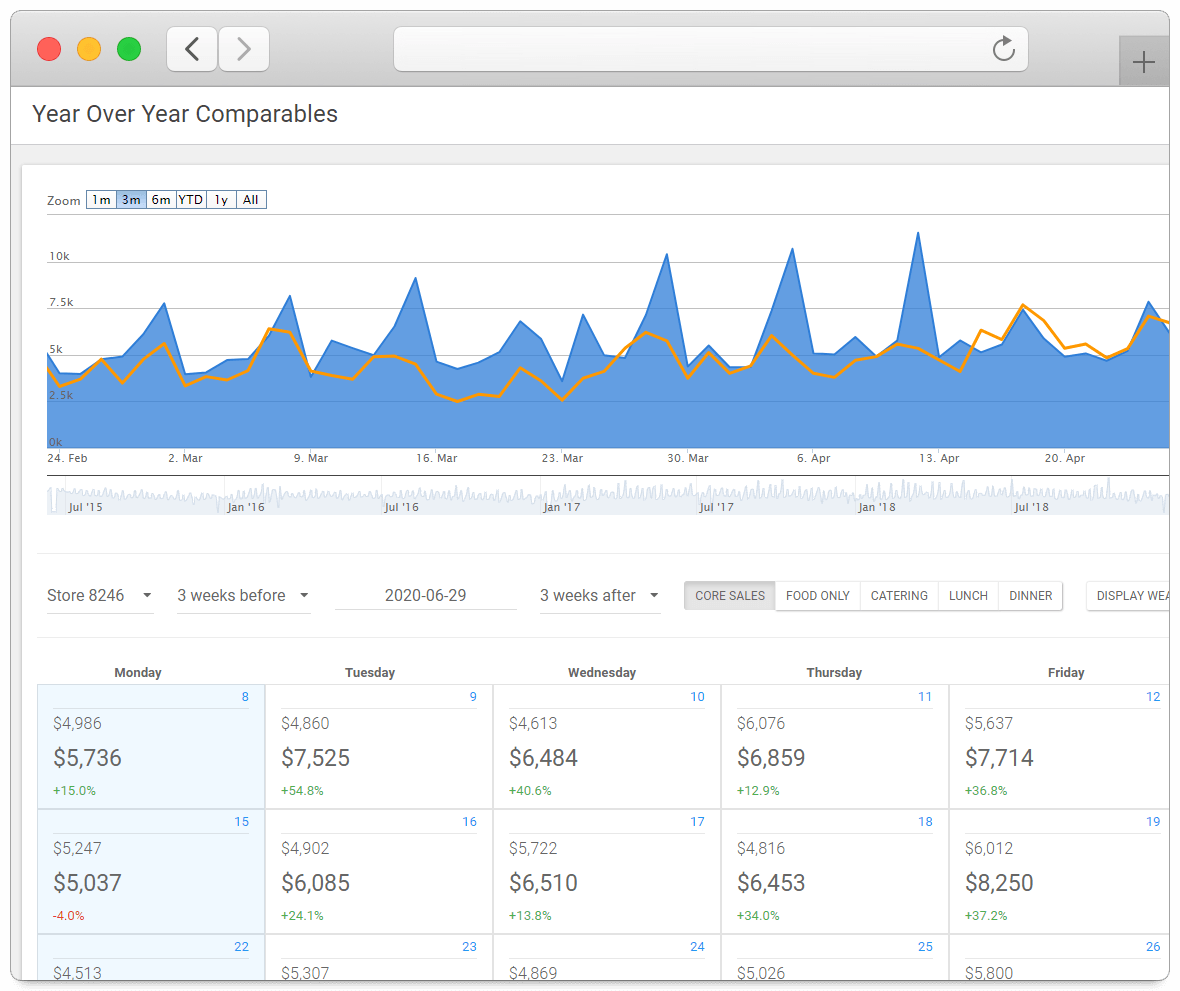Open the 3 weeks after dropdown
Viewport: 1180px width, 991px height.
tap(651, 595)
